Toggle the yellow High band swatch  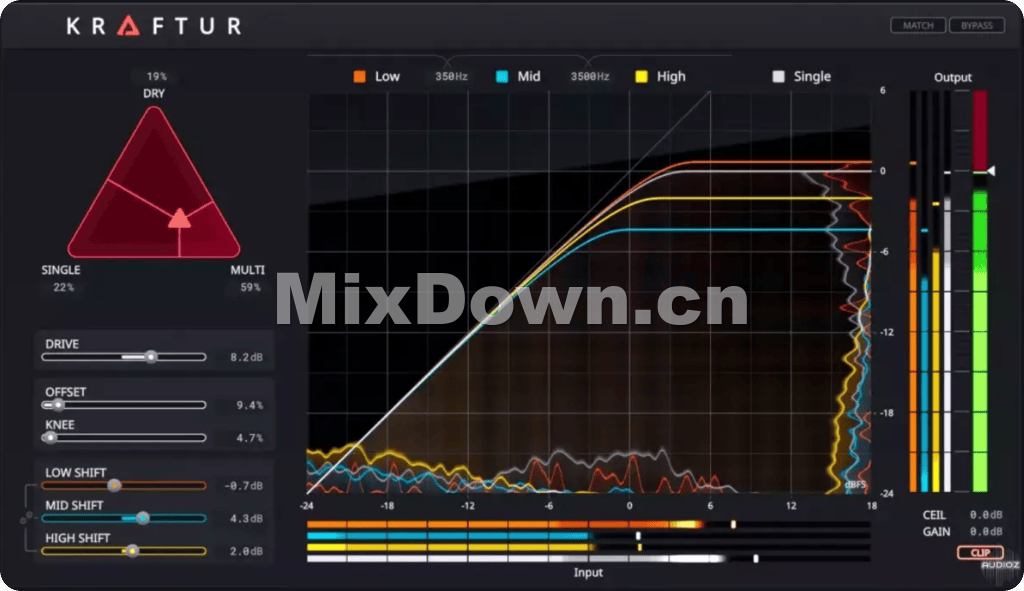click(641, 76)
